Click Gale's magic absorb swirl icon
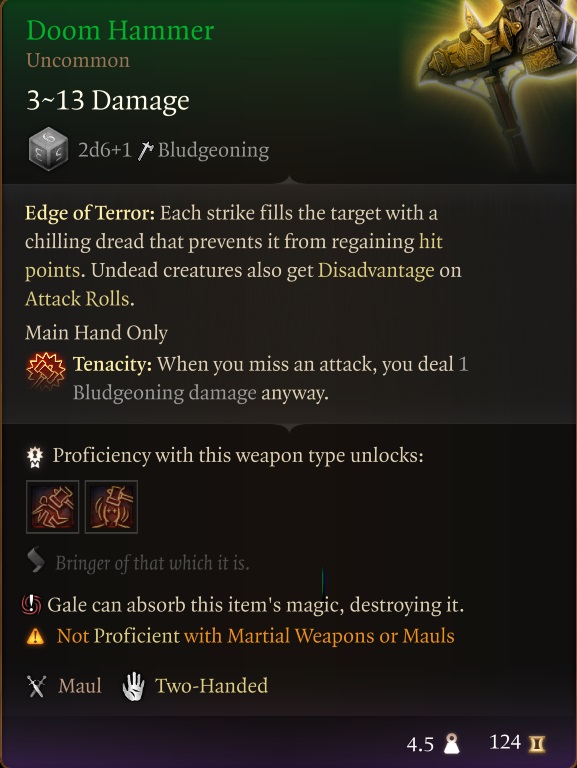577x768 pixels. tap(31, 605)
